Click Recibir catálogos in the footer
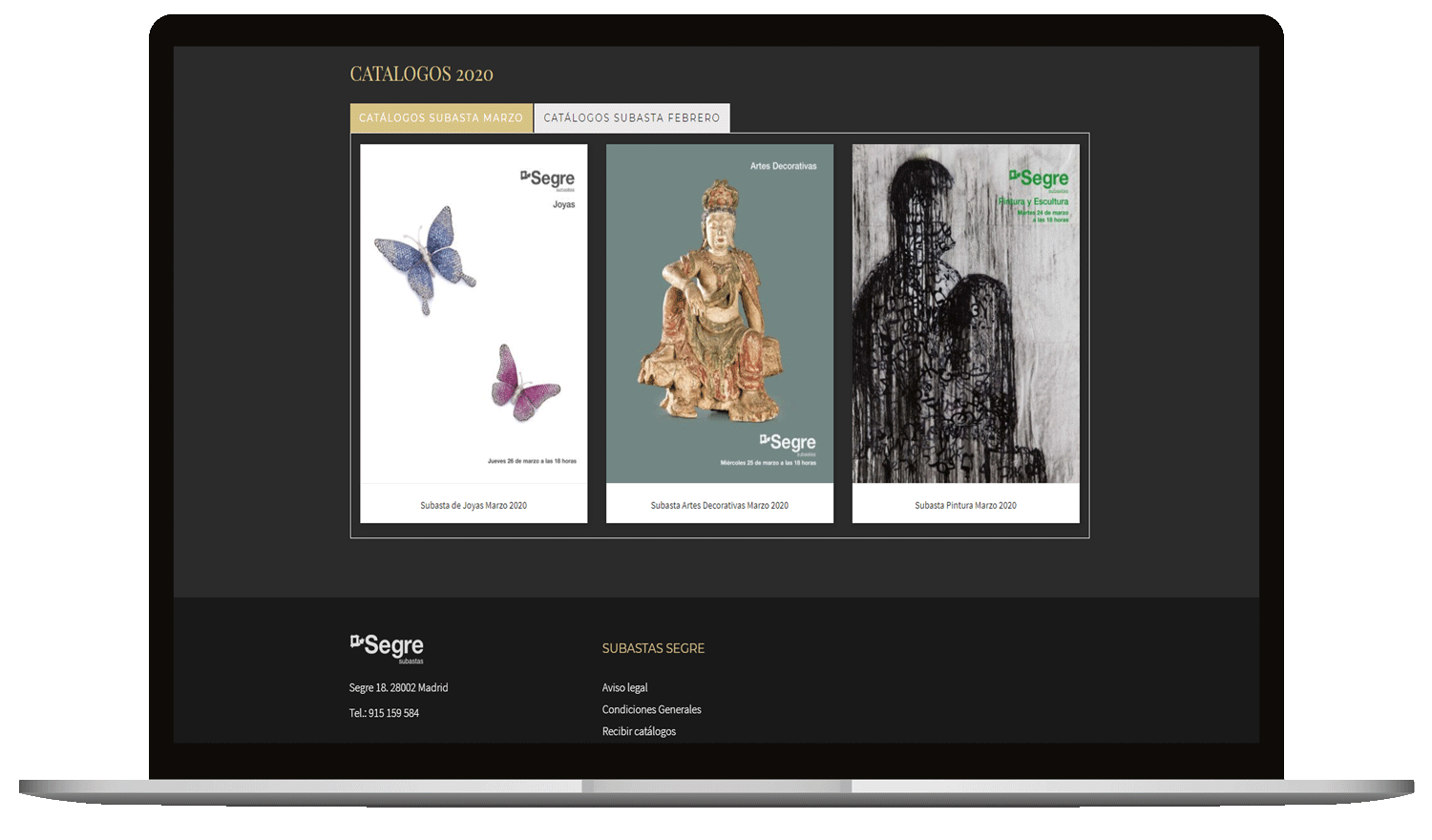The width and height of the screenshot is (1432, 840). [x=638, y=731]
